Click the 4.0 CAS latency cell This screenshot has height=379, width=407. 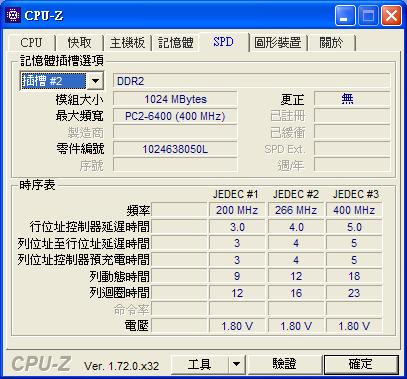pos(296,227)
